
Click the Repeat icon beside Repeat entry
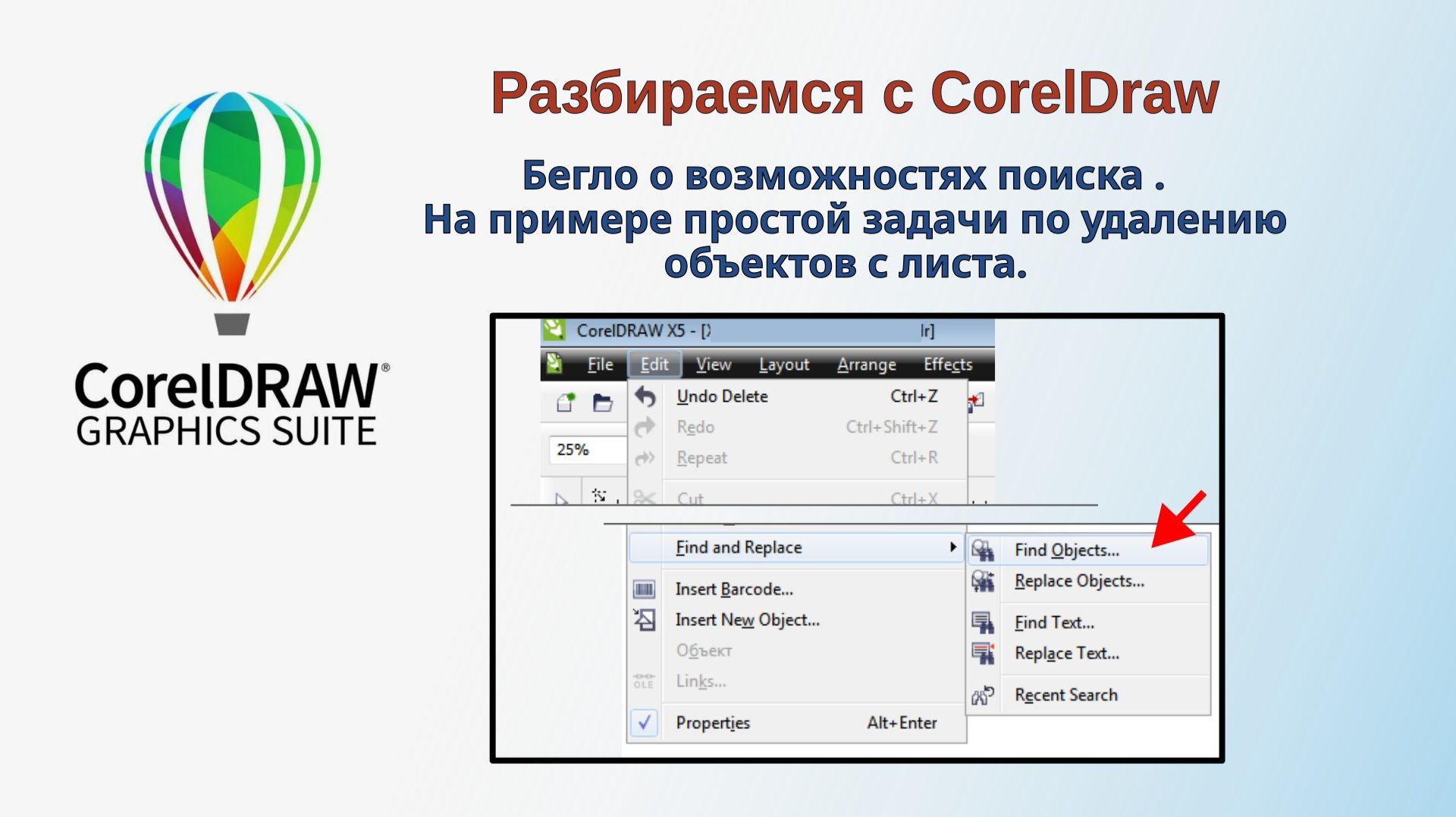644,458
